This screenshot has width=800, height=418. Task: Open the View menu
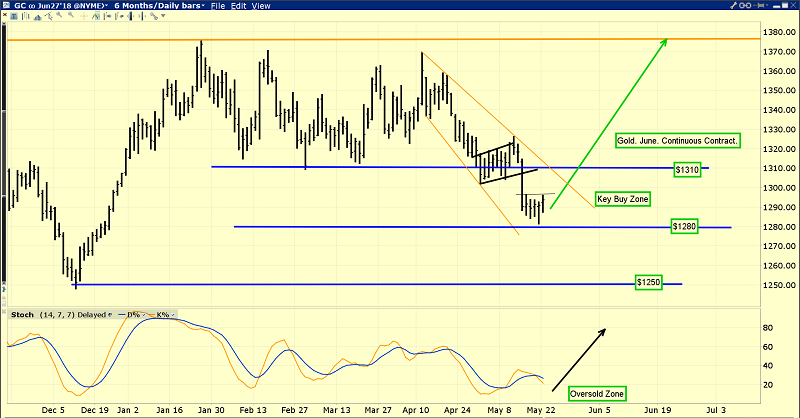[x=261, y=6]
